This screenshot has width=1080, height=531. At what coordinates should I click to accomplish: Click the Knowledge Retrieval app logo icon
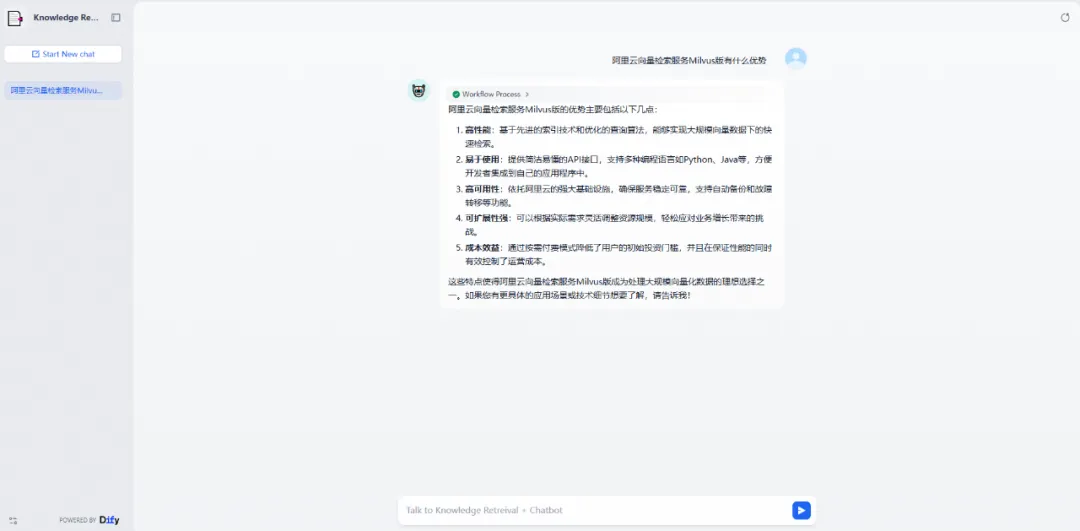15,18
